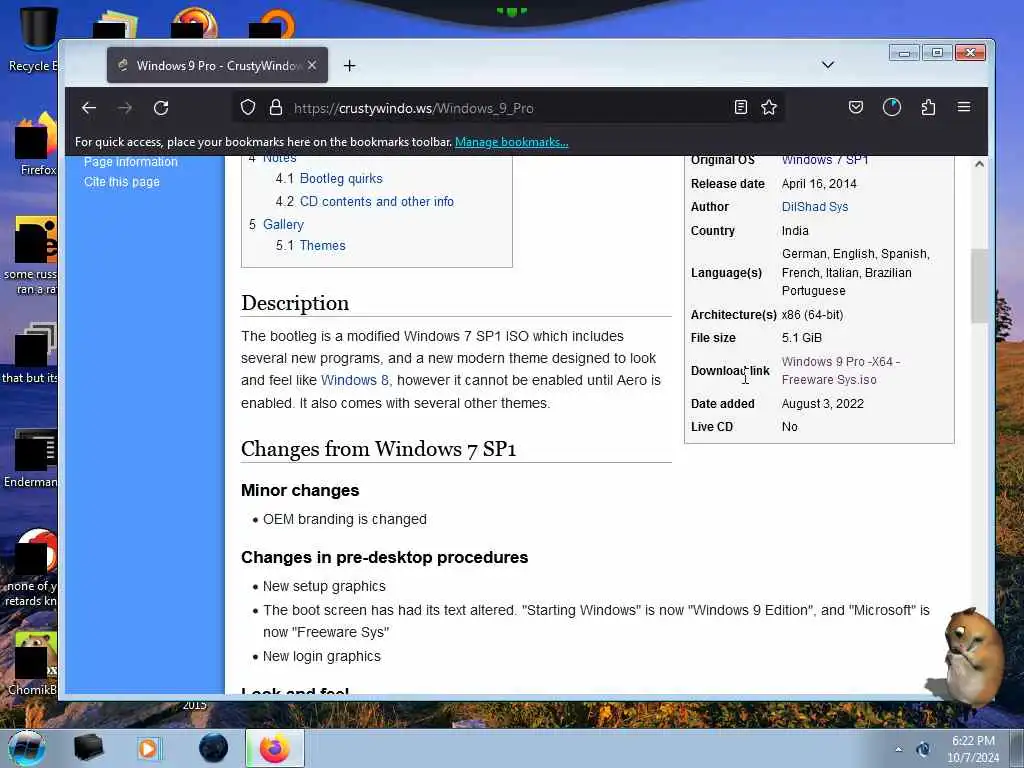Image resolution: width=1024 pixels, height=768 pixels.
Task: Follow the Windows 8 link in Description
Action: (x=355, y=380)
